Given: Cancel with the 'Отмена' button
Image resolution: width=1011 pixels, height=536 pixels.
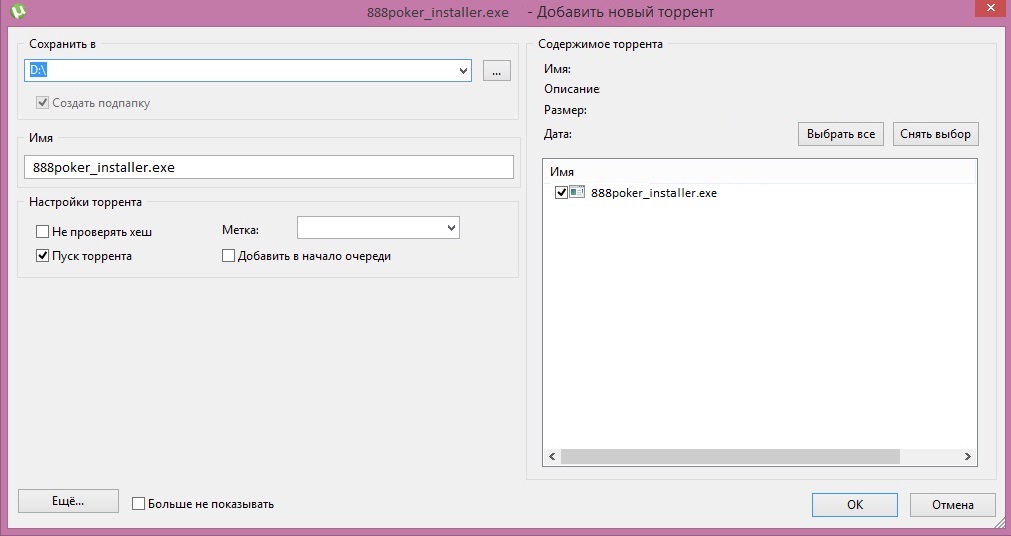Looking at the screenshot, I should tap(953, 504).
